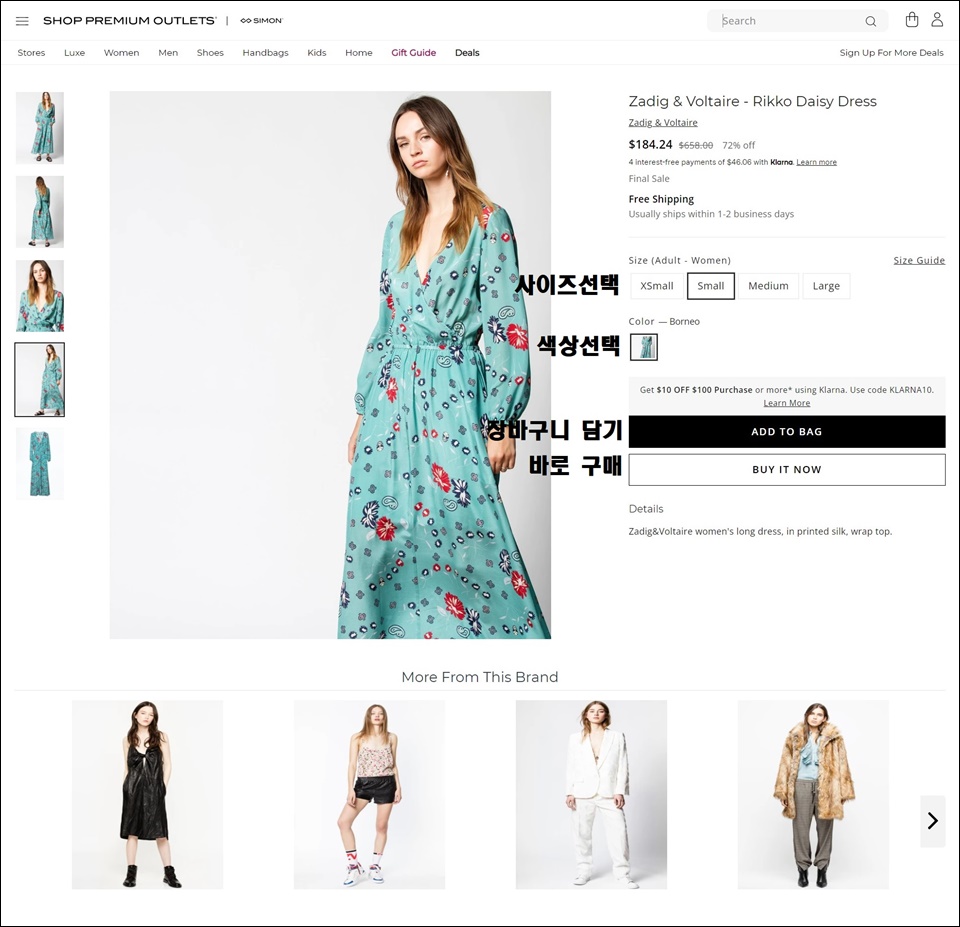Open the Stores menu
This screenshot has height=927, width=960.
coord(31,53)
